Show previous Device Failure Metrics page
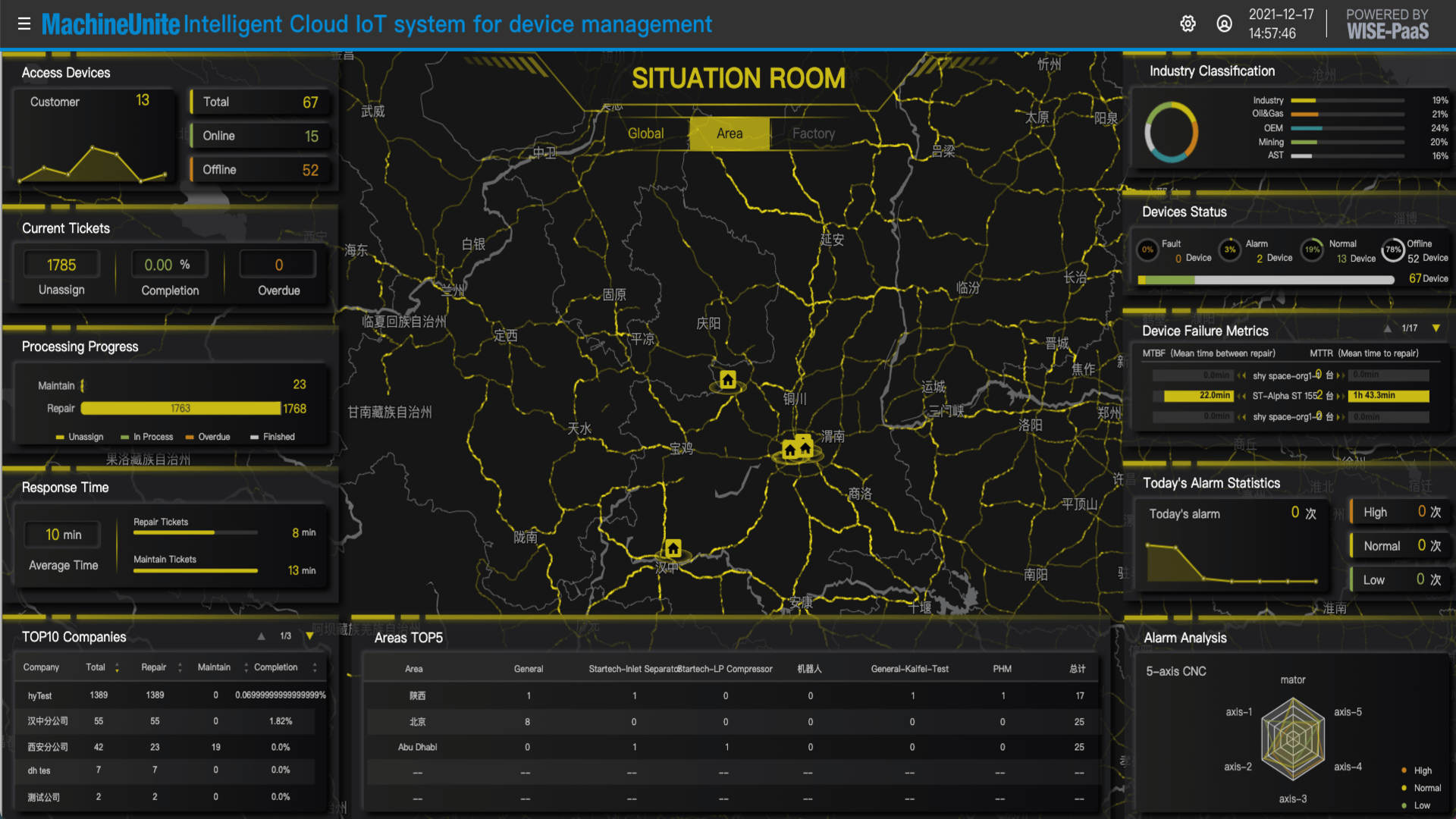 point(1387,328)
